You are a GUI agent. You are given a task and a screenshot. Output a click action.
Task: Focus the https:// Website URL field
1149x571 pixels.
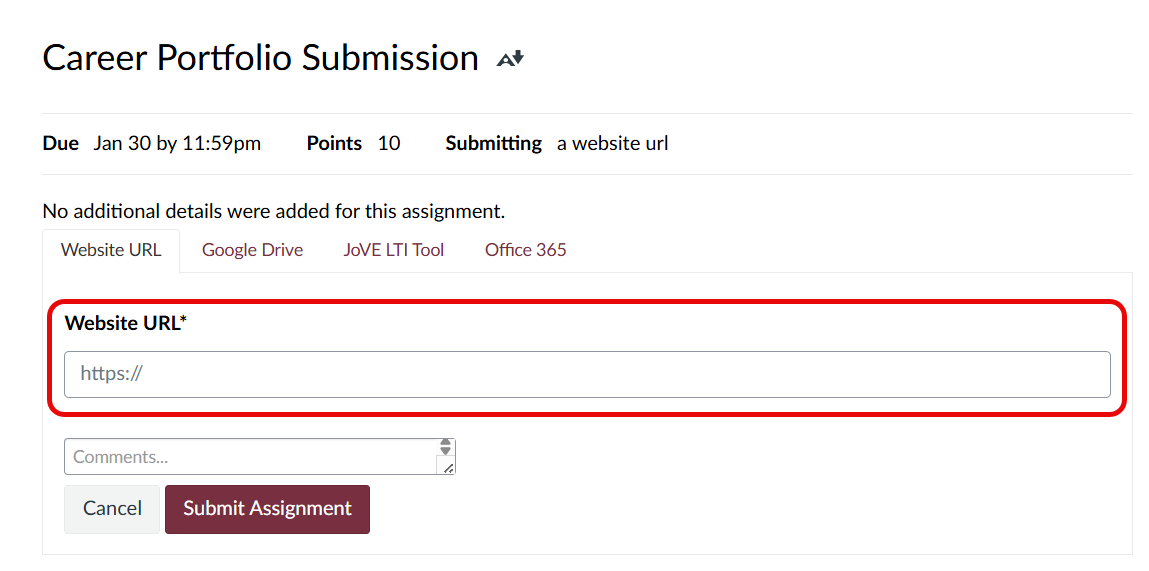tap(587, 374)
